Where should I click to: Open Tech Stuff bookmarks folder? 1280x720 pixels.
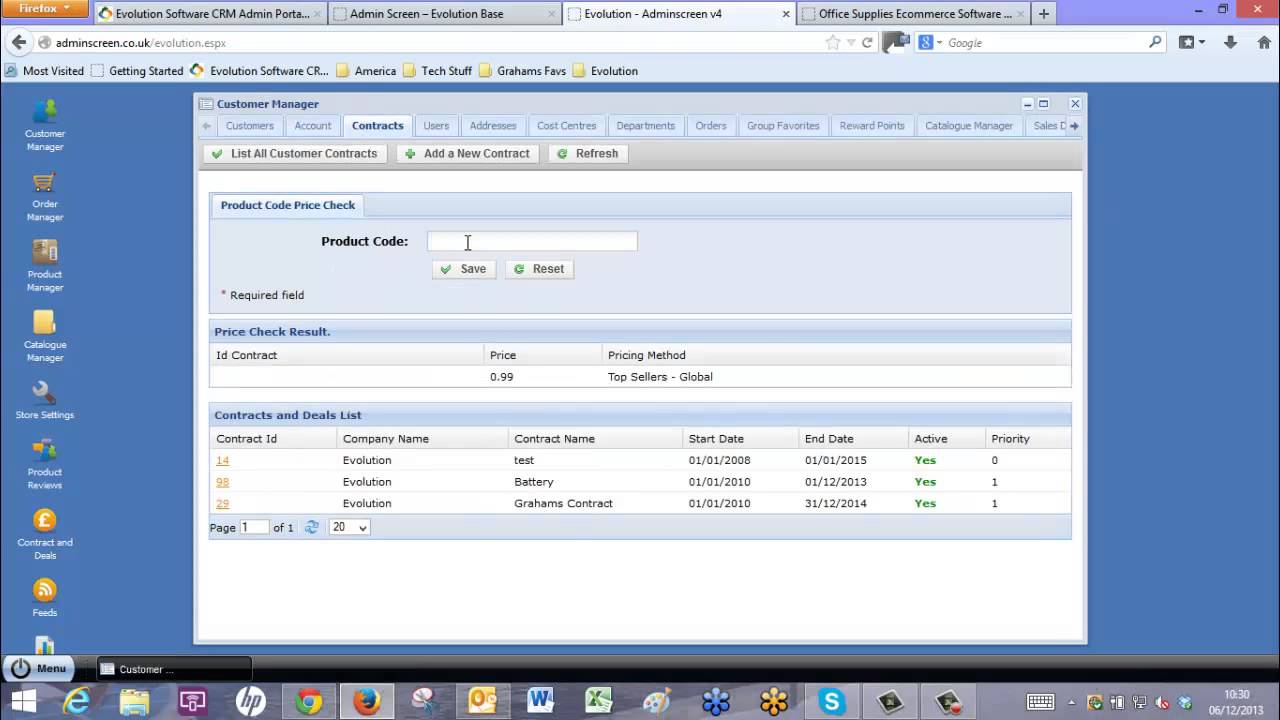click(x=438, y=71)
